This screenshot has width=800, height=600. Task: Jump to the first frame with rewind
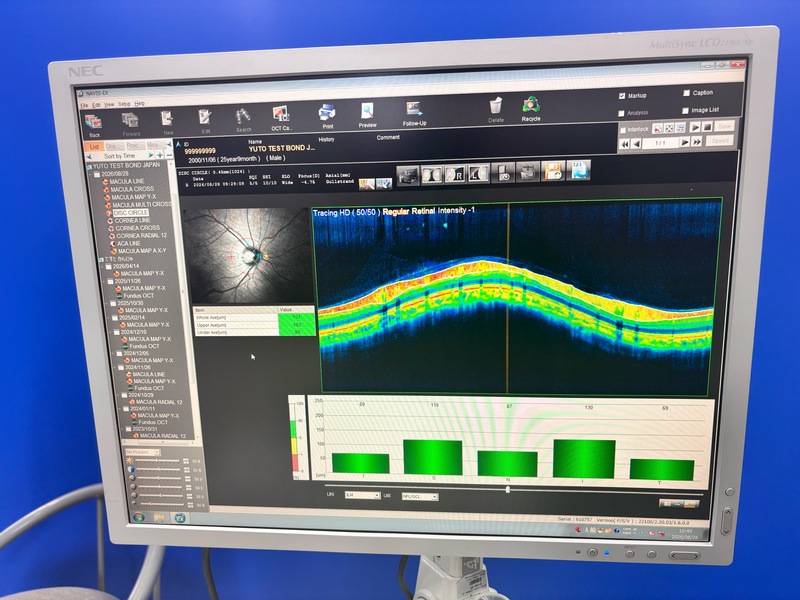tap(624, 145)
